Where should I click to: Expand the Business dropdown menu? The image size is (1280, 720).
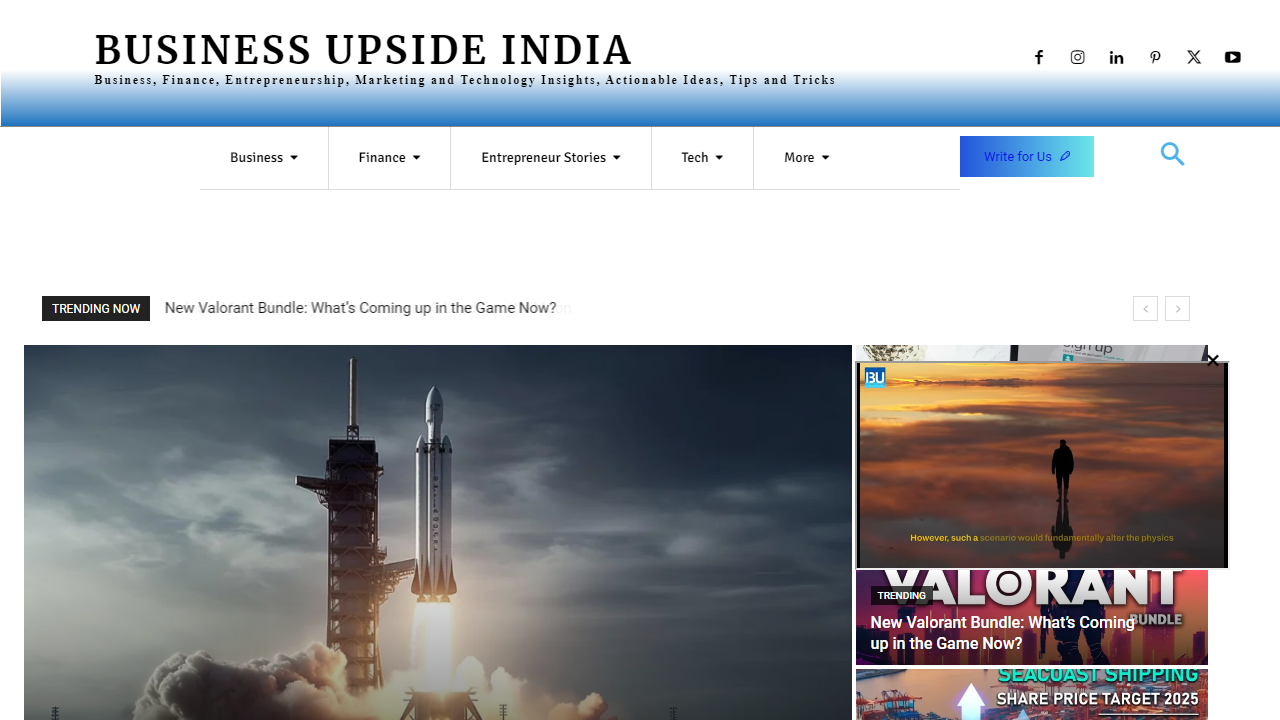(x=263, y=157)
